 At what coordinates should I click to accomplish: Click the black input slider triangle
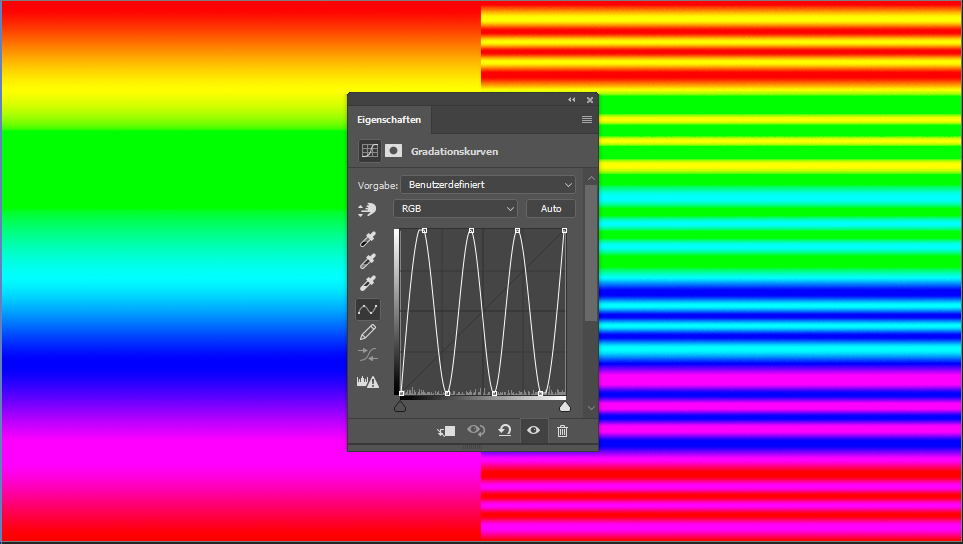[400, 406]
